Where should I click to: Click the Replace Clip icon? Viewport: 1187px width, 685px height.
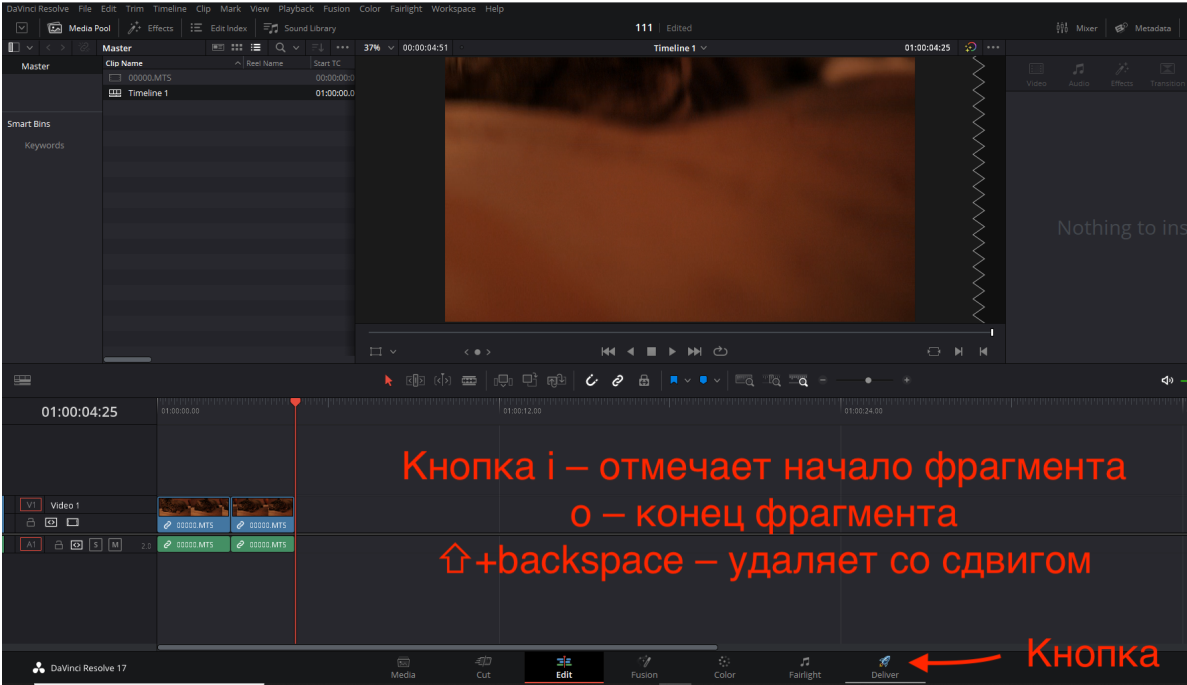pos(556,381)
